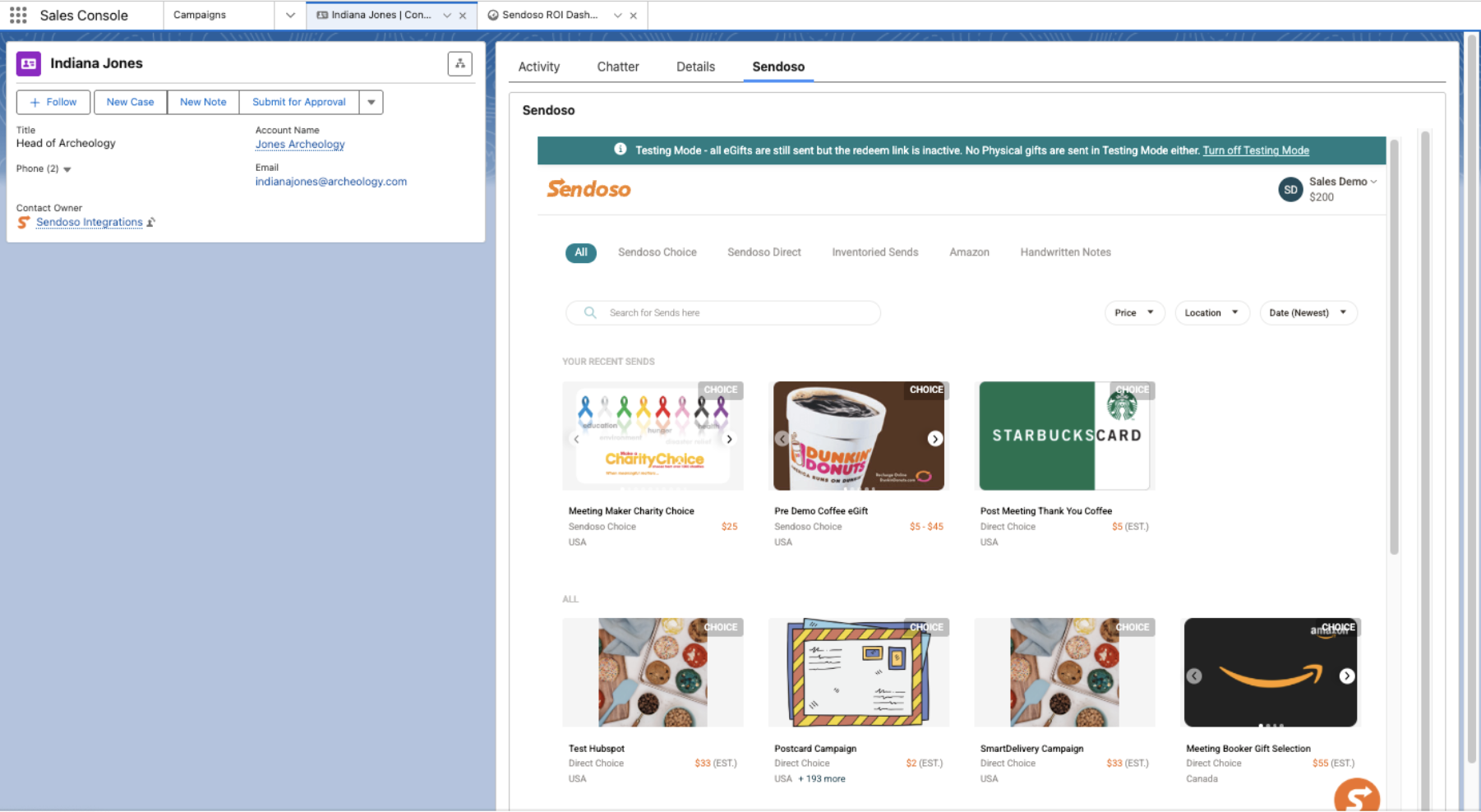Click the orange Sendoso floating button
Screen dimensions: 1481x812
[x=1356, y=795]
